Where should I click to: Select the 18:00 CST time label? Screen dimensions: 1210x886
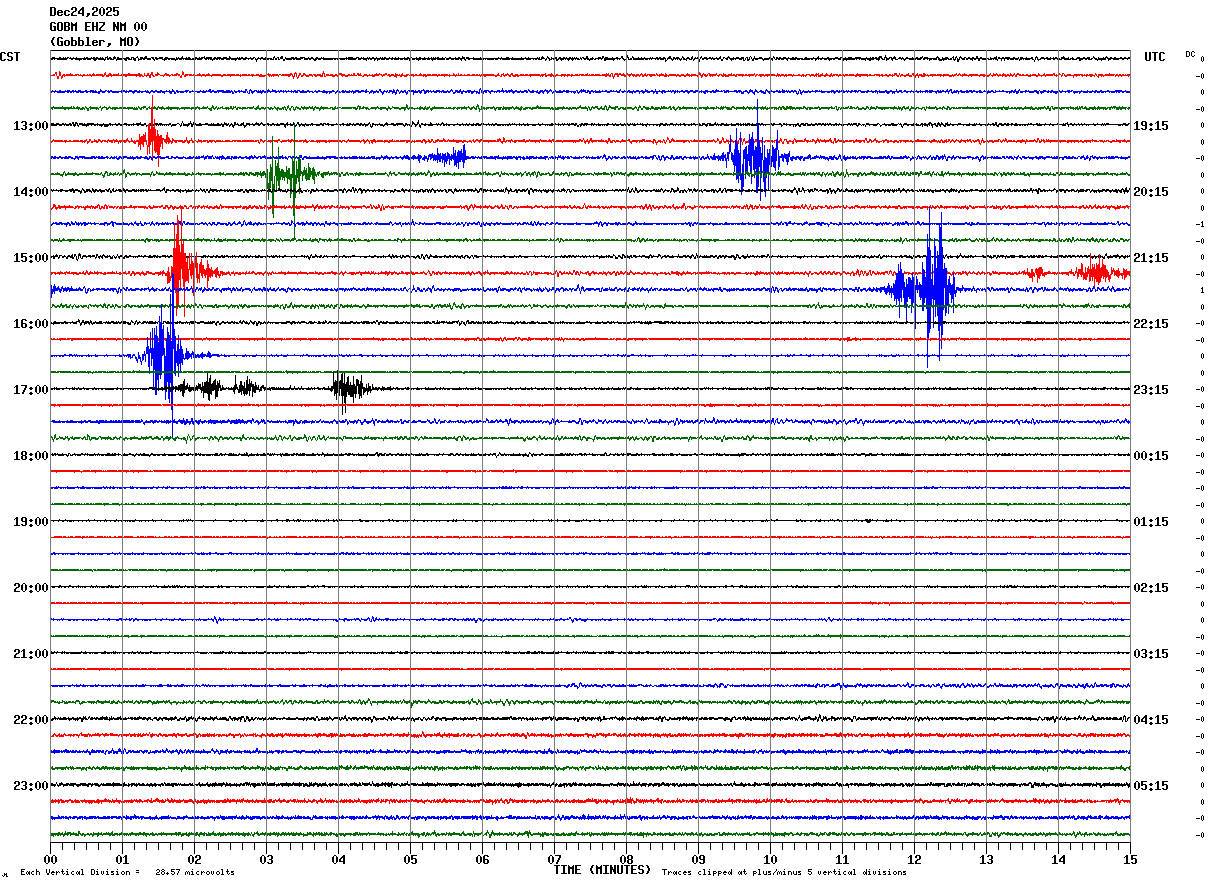coord(30,456)
